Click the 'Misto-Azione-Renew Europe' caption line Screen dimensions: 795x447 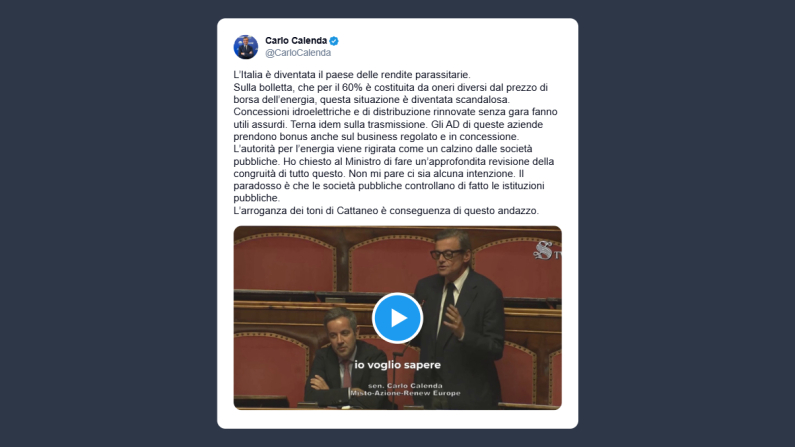405,393
